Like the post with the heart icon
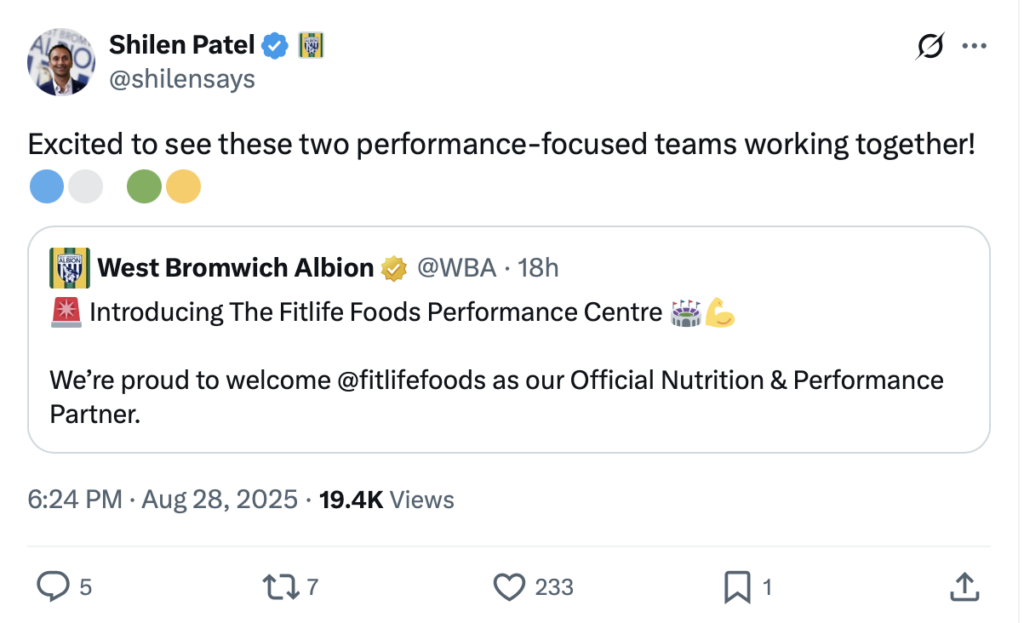 (510, 587)
